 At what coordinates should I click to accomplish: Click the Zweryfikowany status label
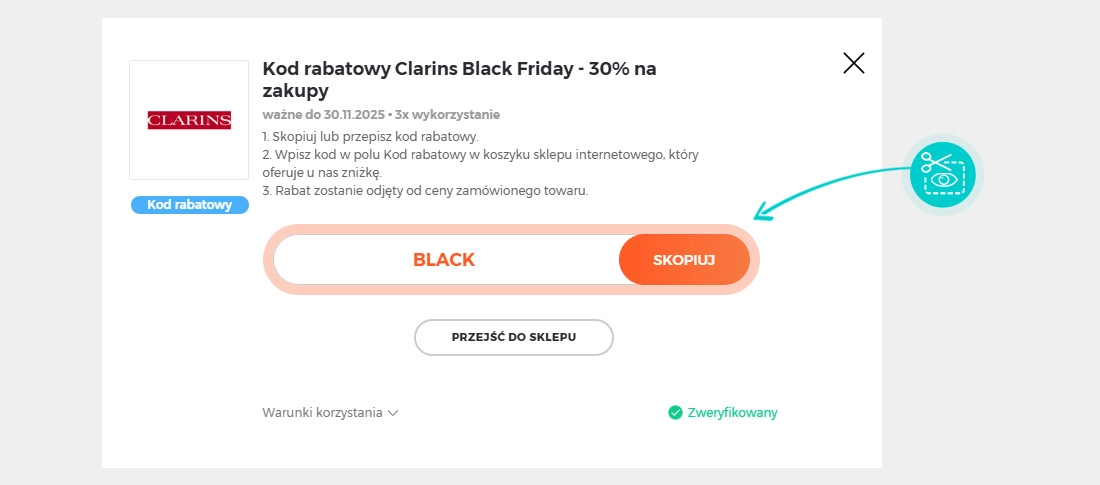coord(732,412)
